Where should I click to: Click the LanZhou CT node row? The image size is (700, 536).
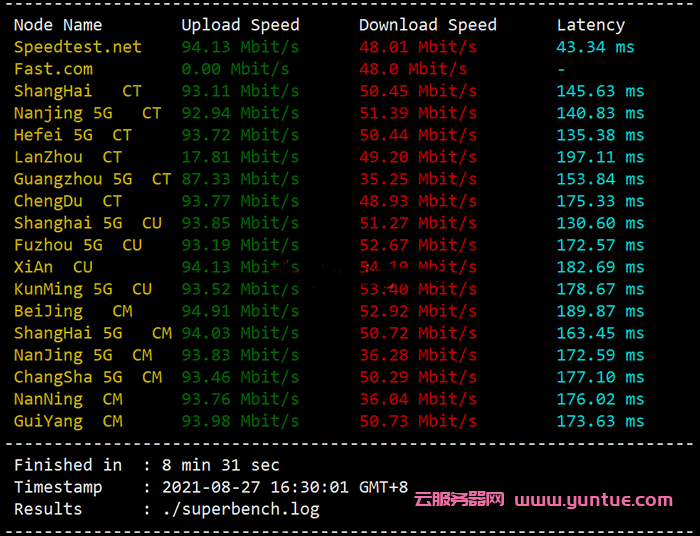[x=68, y=157]
